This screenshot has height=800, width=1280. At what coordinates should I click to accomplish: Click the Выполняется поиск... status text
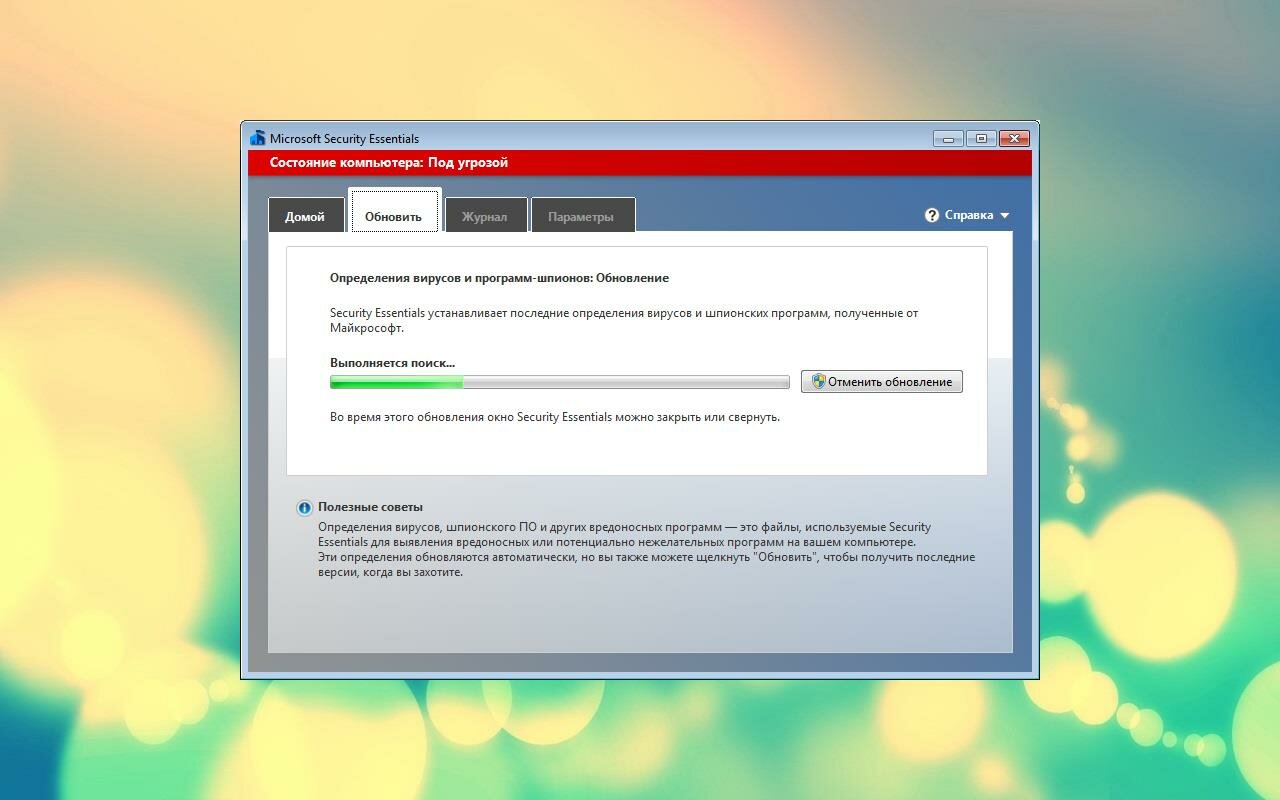(392, 363)
